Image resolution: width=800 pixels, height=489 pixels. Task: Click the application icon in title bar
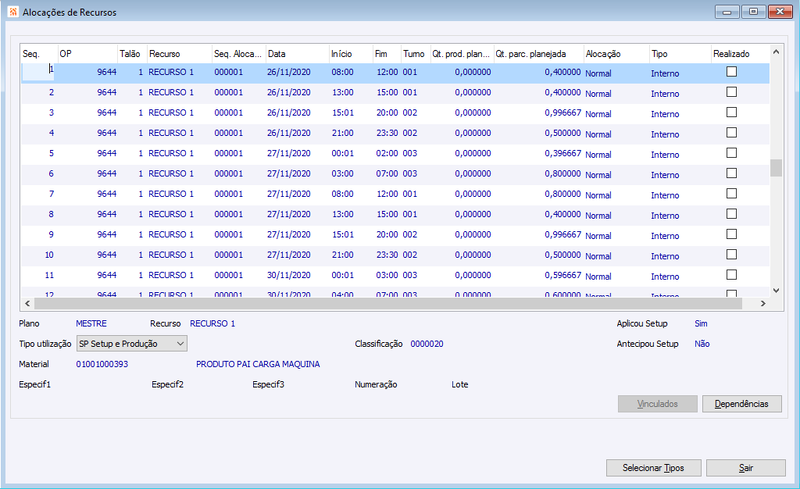coord(13,12)
